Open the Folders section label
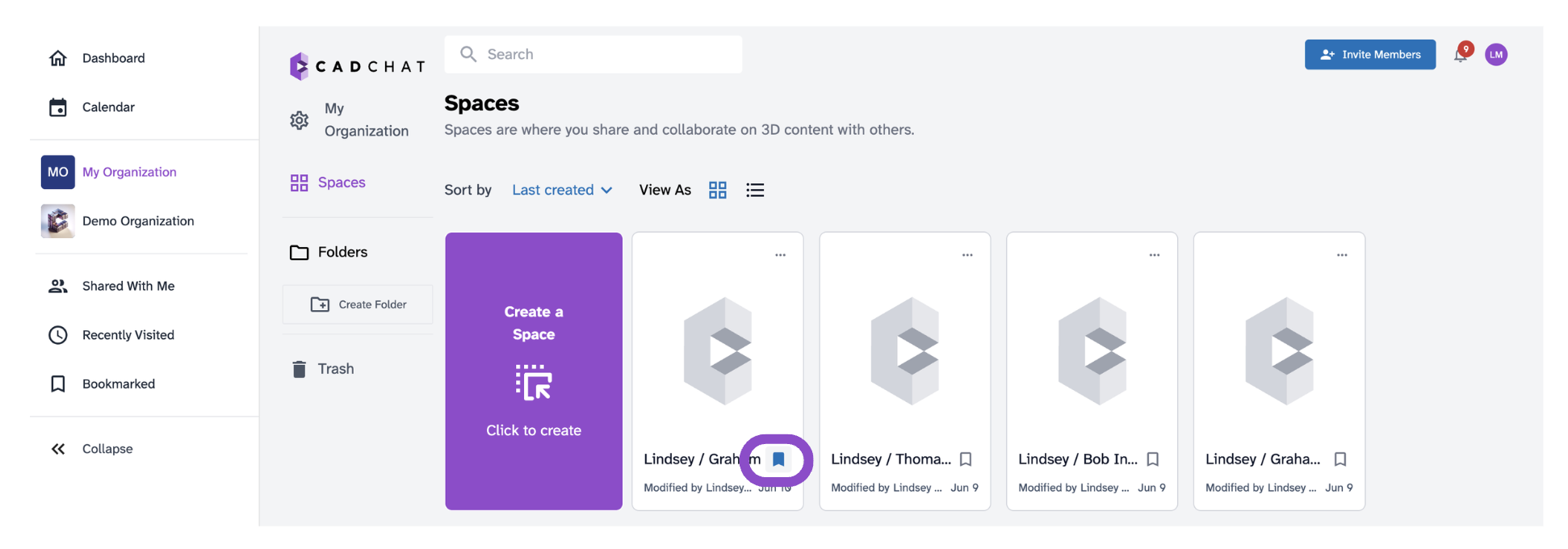Screen dimensions: 1568x549 point(342,252)
